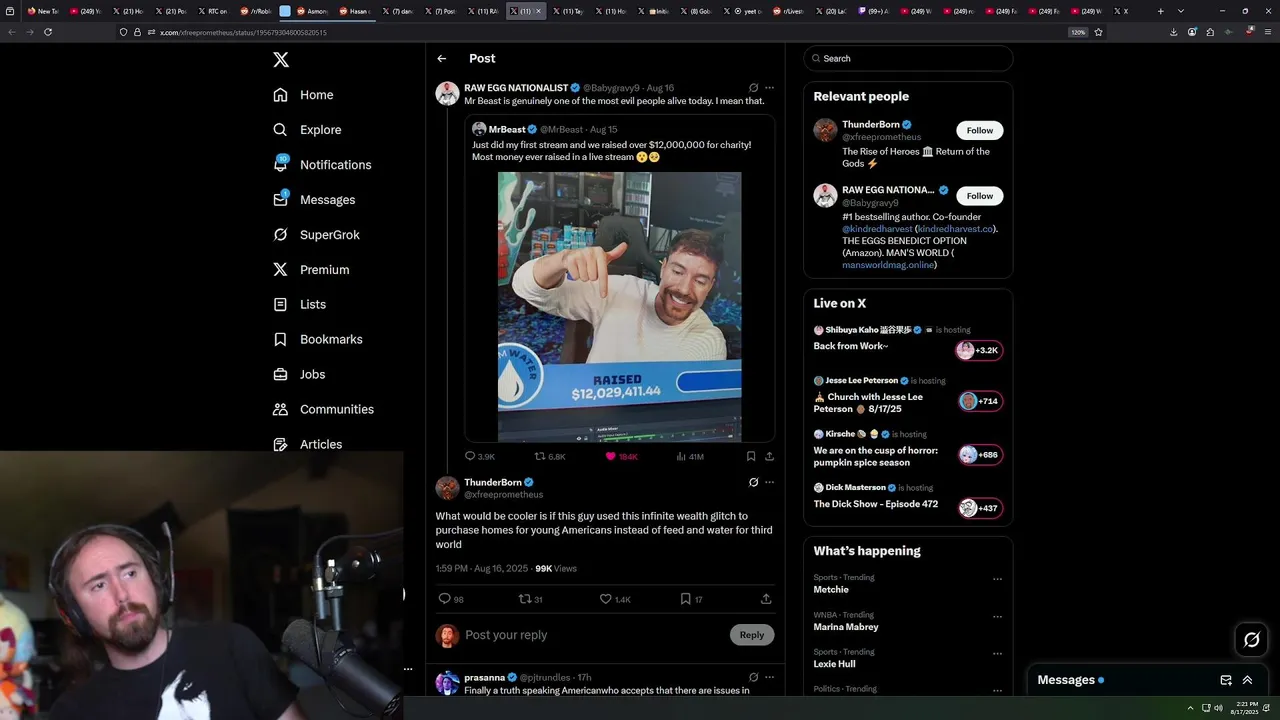Click the taskbar clock showing 2:23 PM
This screenshot has height=720, width=1280.
click(1246, 708)
